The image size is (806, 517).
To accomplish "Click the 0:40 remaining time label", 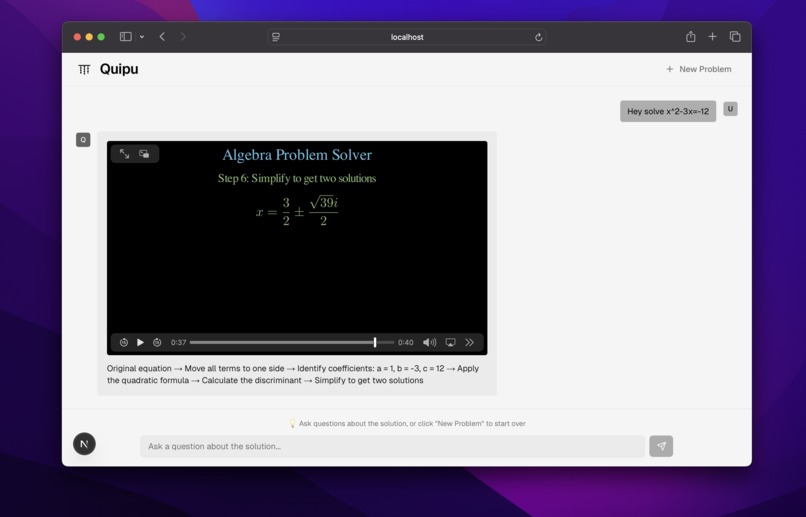I will [x=406, y=342].
